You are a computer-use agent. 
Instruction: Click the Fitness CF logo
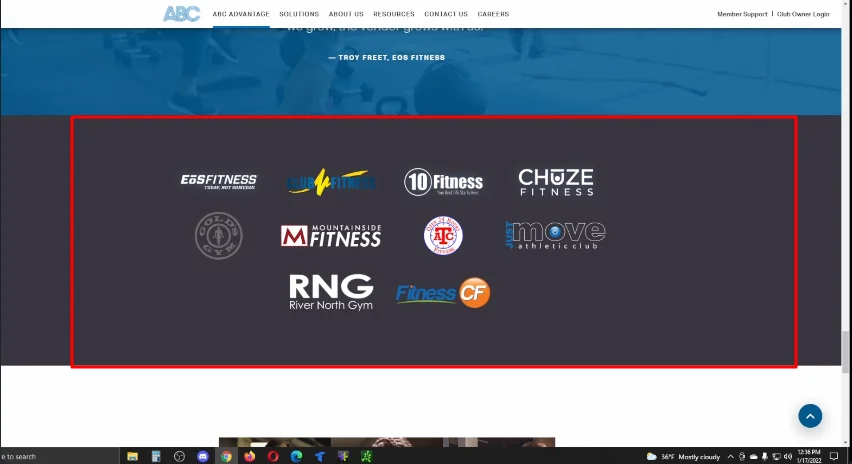coord(443,292)
